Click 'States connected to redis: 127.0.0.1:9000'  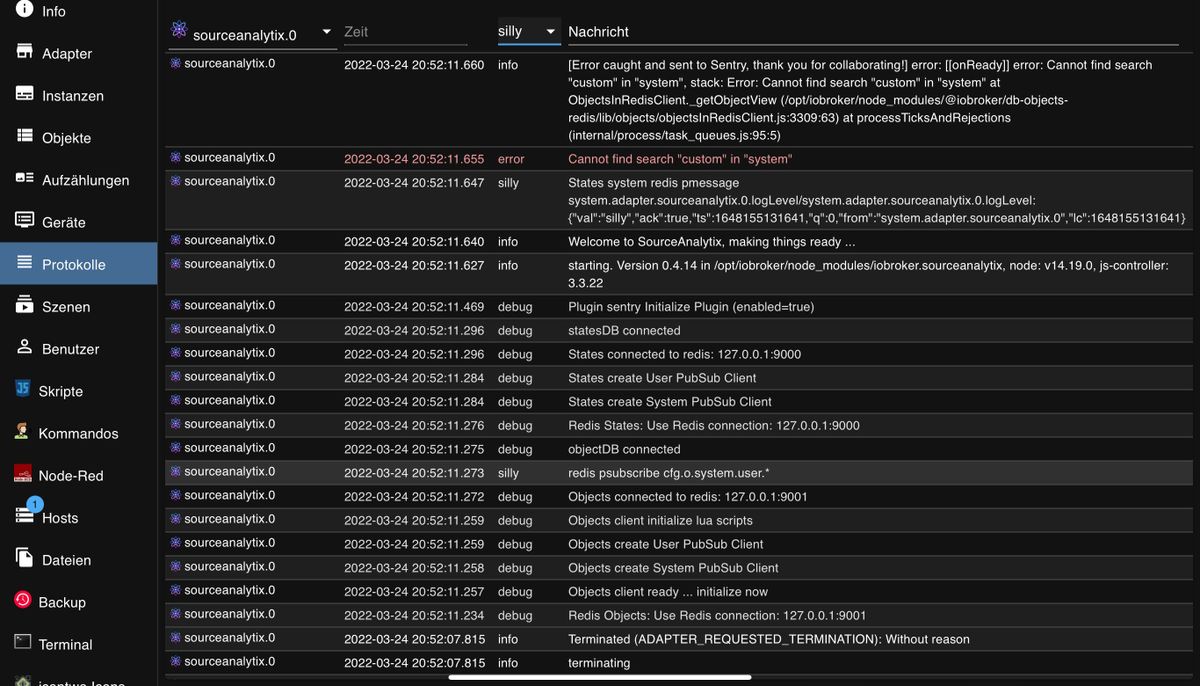[x=684, y=354]
